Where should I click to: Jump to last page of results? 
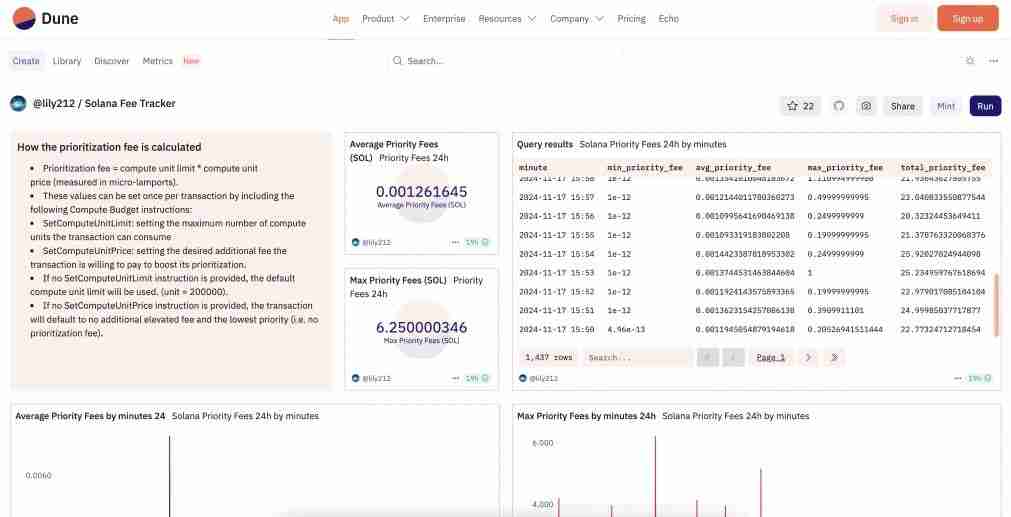tap(835, 357)
